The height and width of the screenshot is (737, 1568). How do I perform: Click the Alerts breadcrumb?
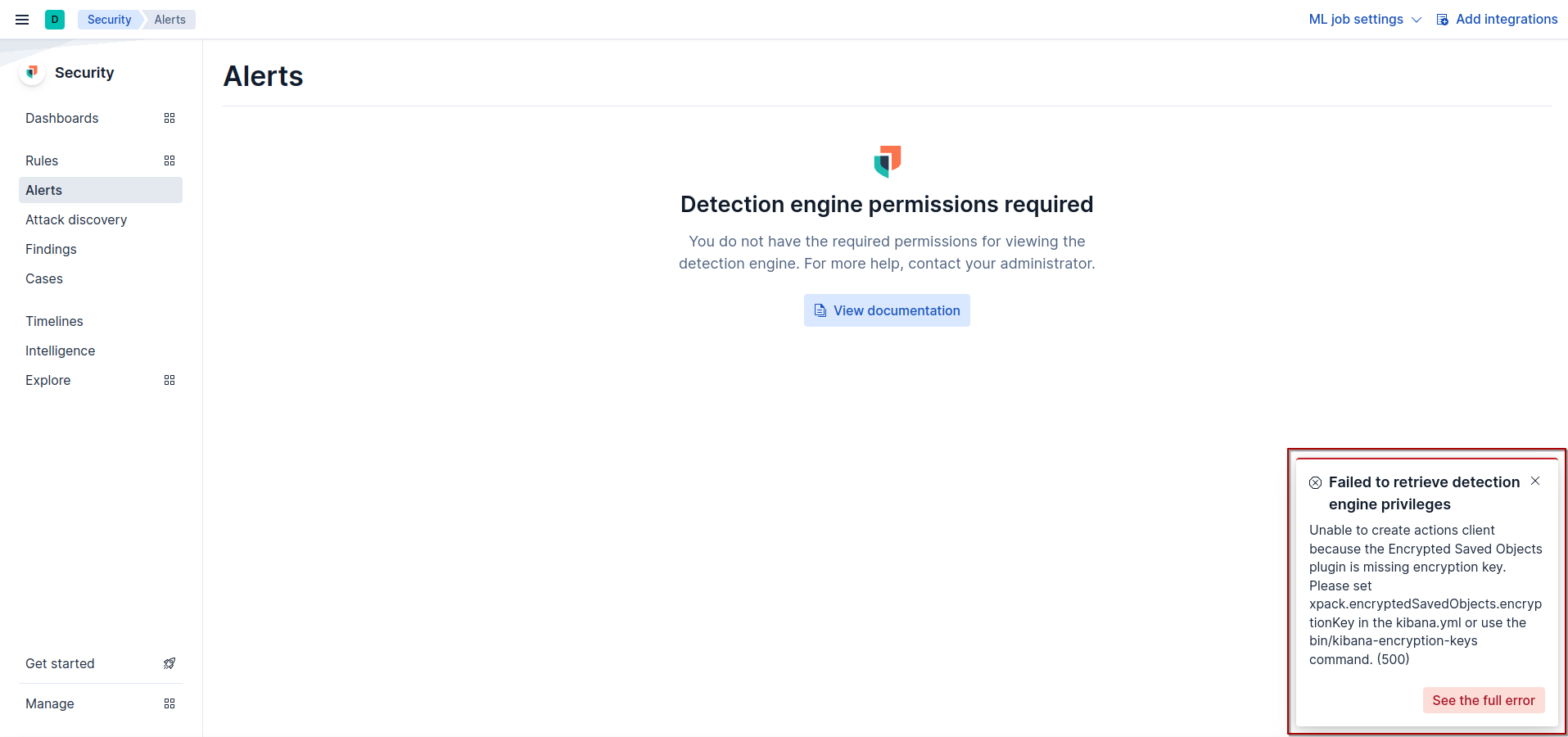(169, 20)
